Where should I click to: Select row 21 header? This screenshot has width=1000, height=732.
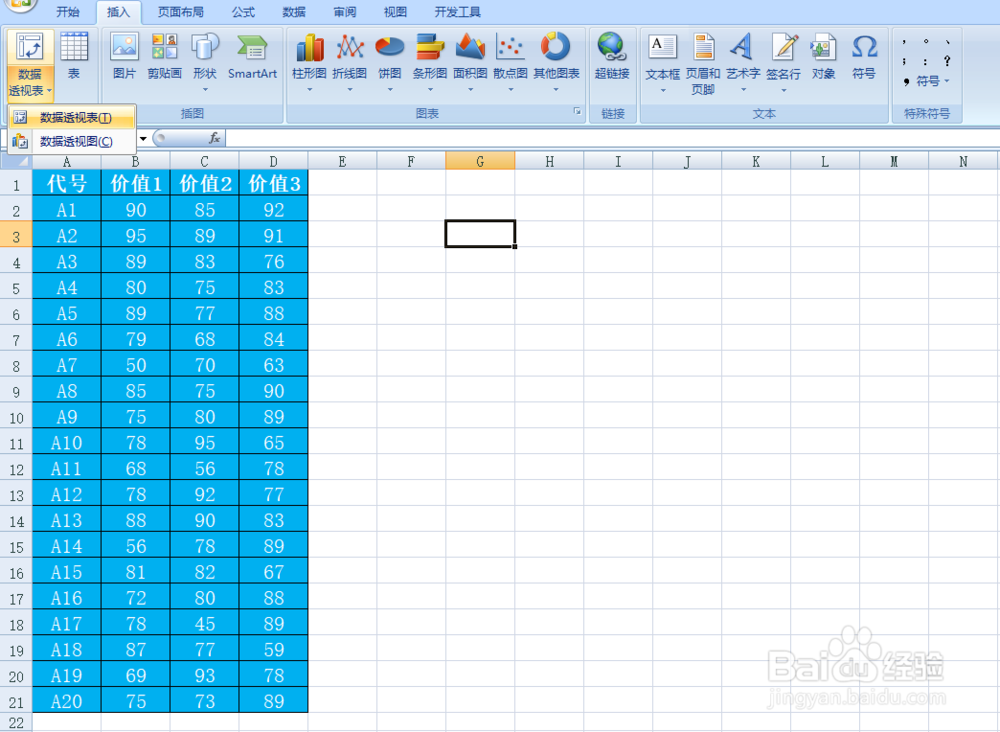tap(16, 702)
